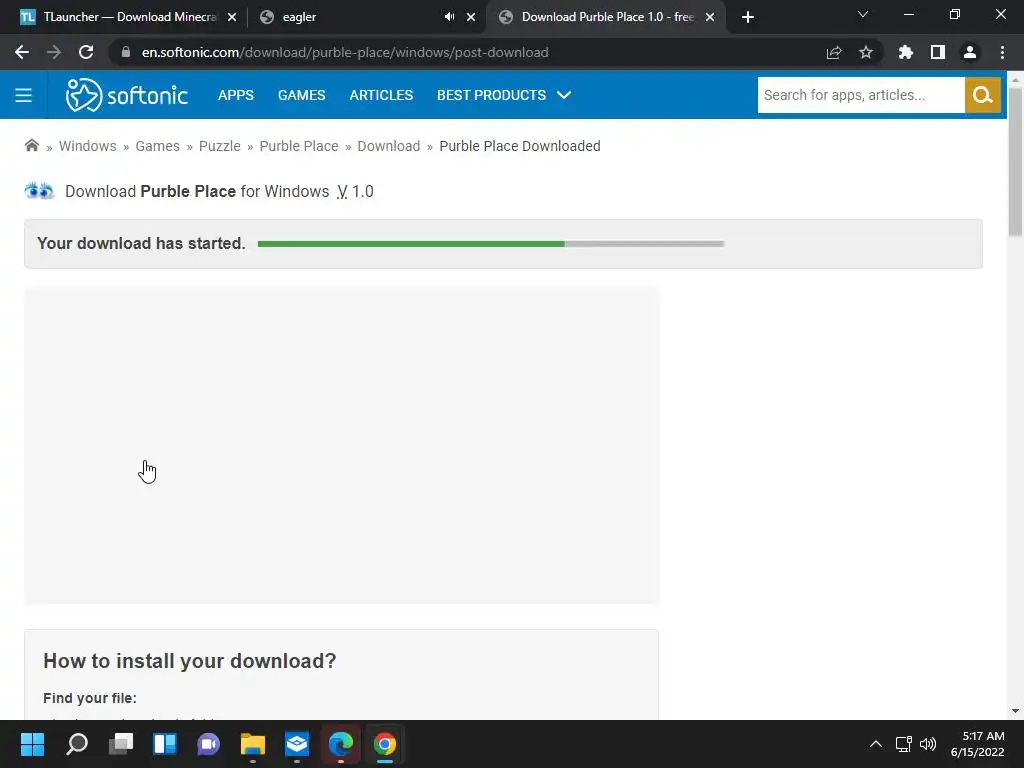Click the lock site info icon
Screen dimensions: 1024x768
pos(126,52)
